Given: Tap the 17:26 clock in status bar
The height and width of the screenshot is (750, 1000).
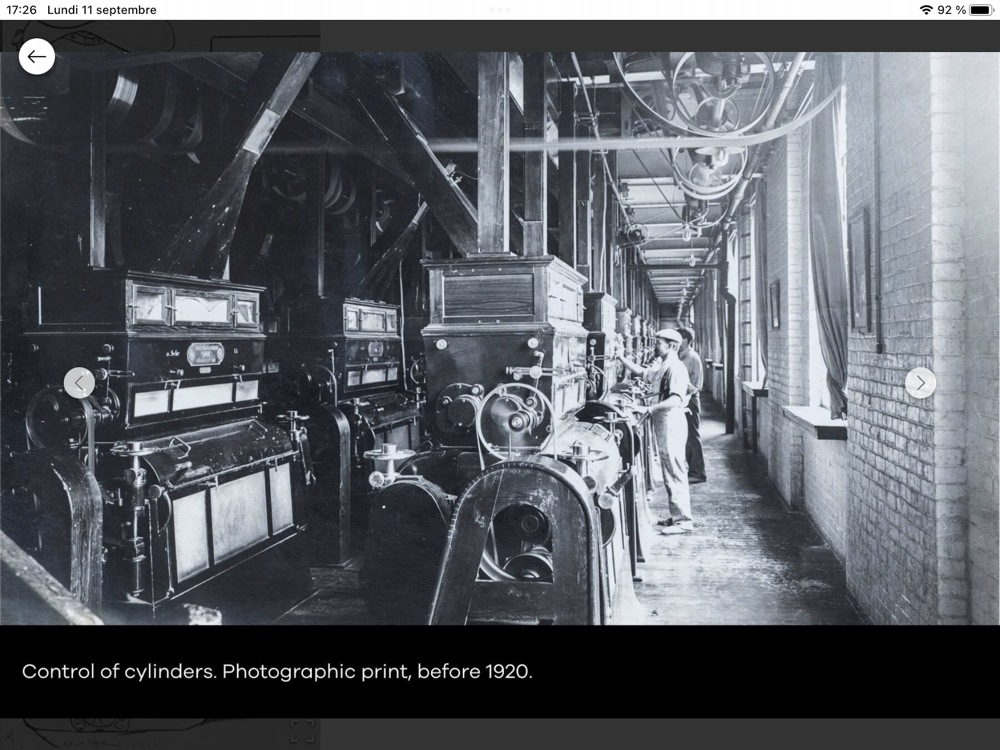Looking at the screenshot, I should pyautogui.click(x=21, y=10).
